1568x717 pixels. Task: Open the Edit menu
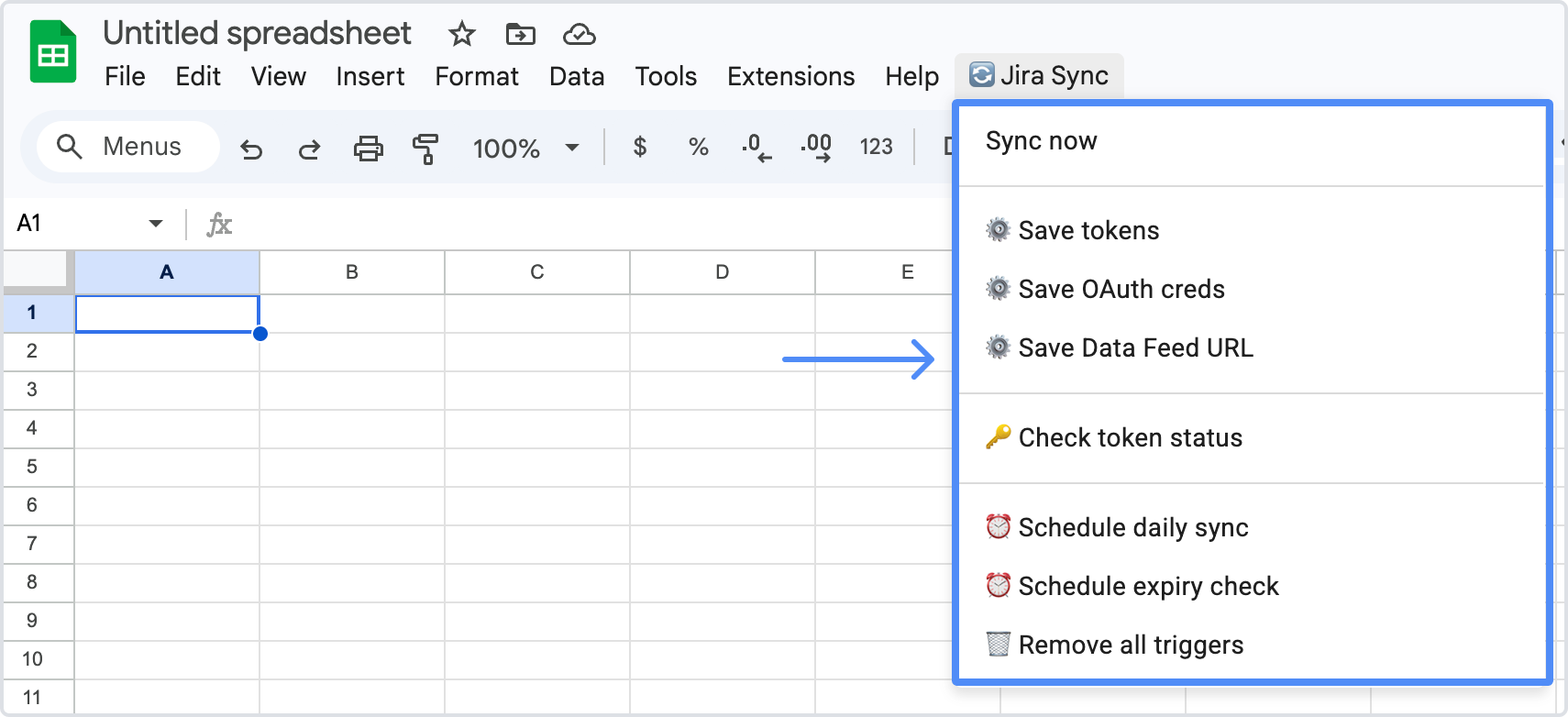coord(198,76)
